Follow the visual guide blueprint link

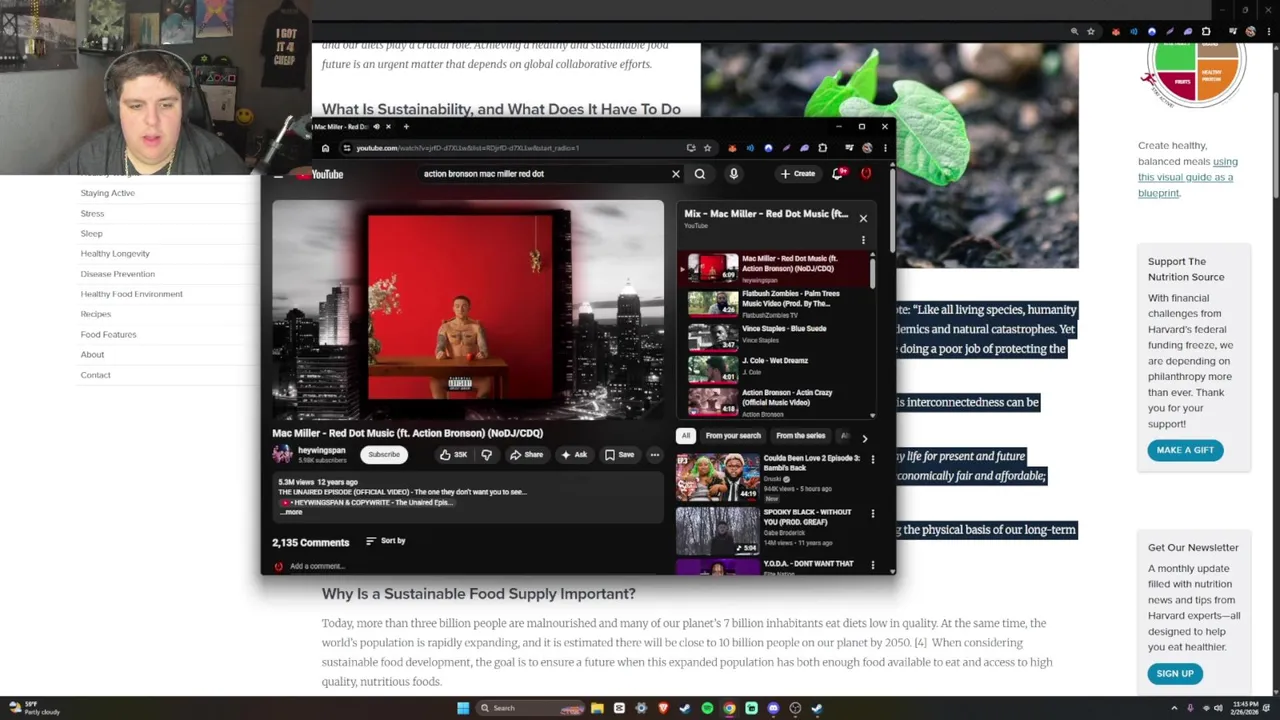(x=1186, y=177)
